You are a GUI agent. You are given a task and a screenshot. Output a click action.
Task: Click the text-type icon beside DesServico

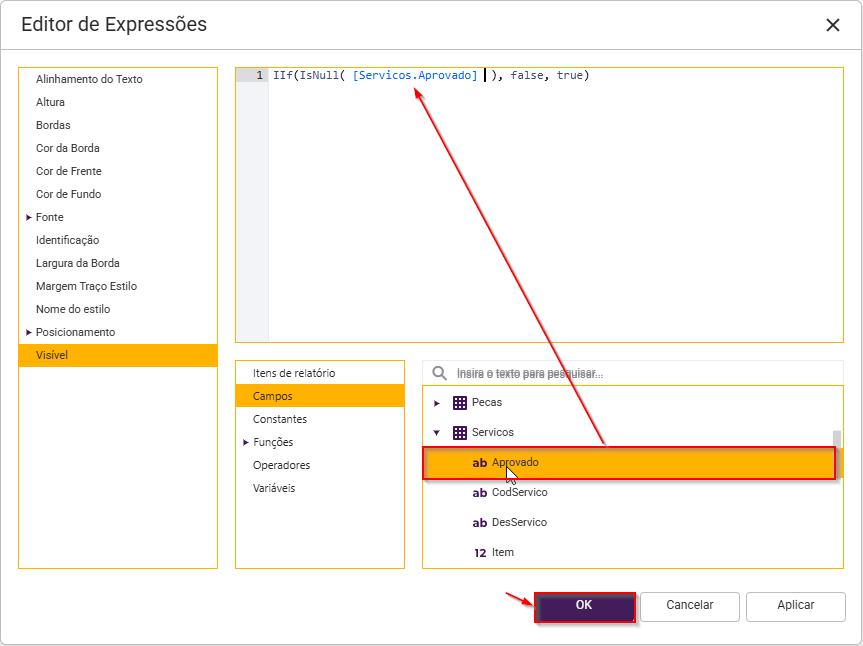click(480, 523)
